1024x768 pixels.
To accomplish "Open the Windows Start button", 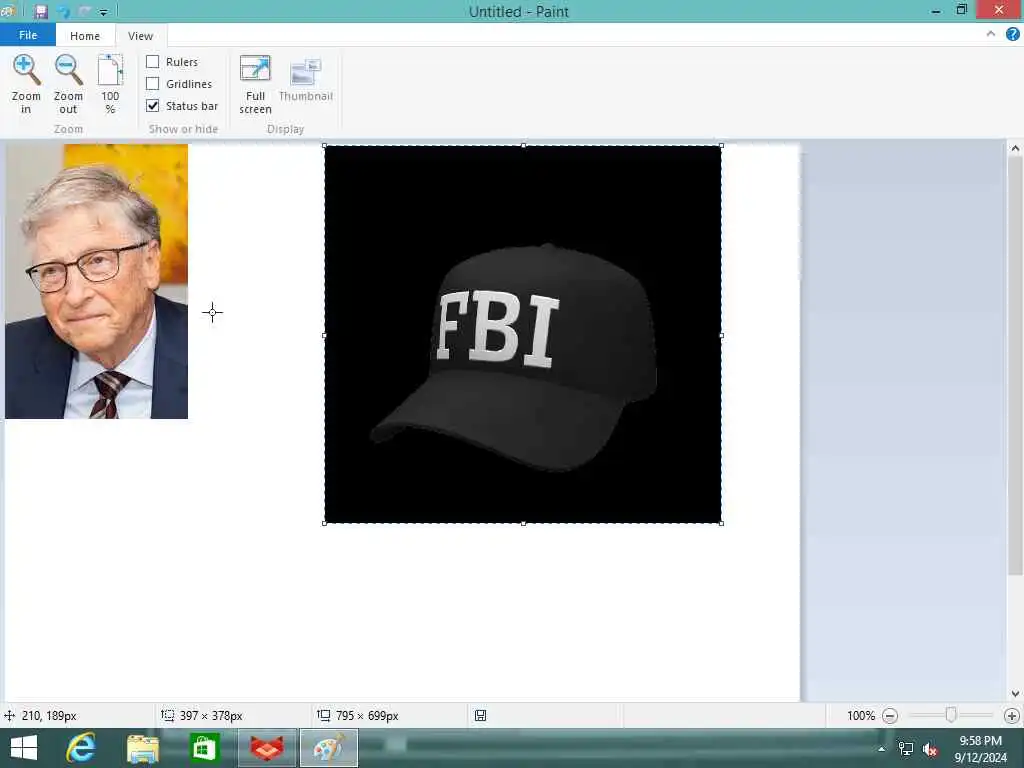I will tap(24, 748).
